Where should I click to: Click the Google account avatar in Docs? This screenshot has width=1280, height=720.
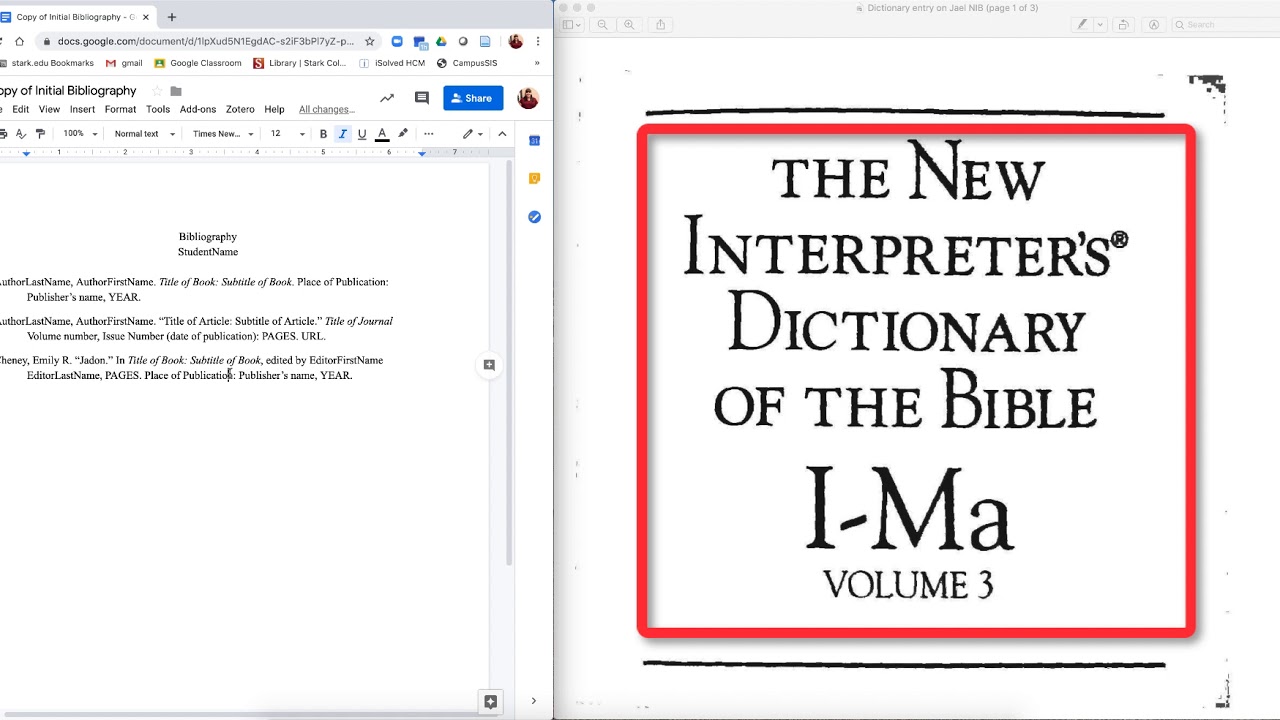click(x=528, y=98)
